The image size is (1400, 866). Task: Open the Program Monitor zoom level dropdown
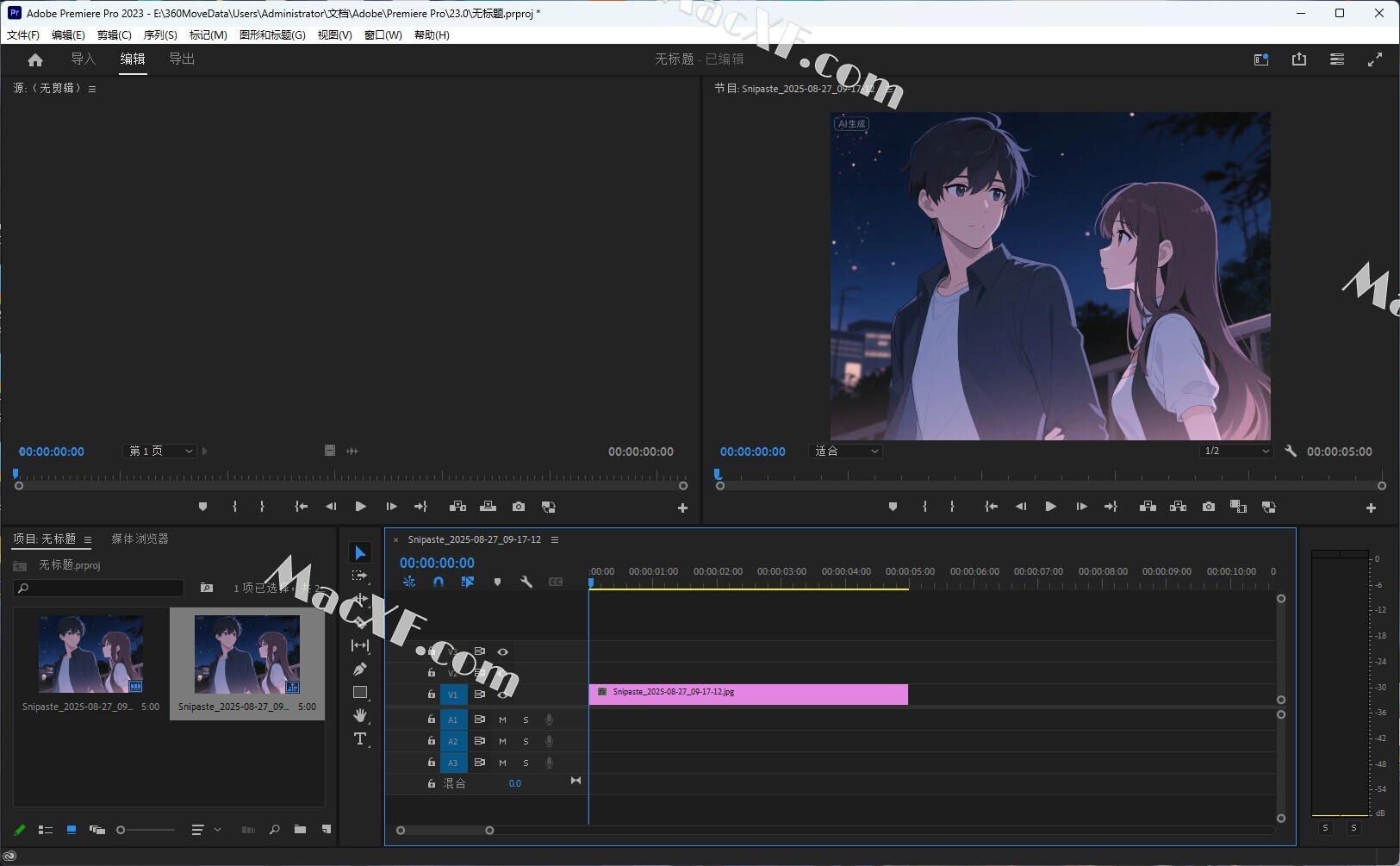point(845,451)
